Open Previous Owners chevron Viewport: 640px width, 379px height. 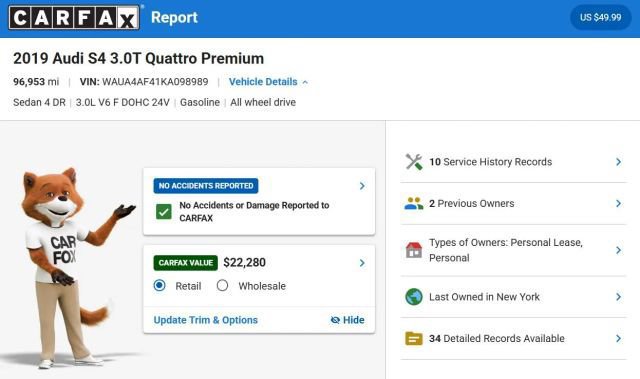tap(619, 204)
